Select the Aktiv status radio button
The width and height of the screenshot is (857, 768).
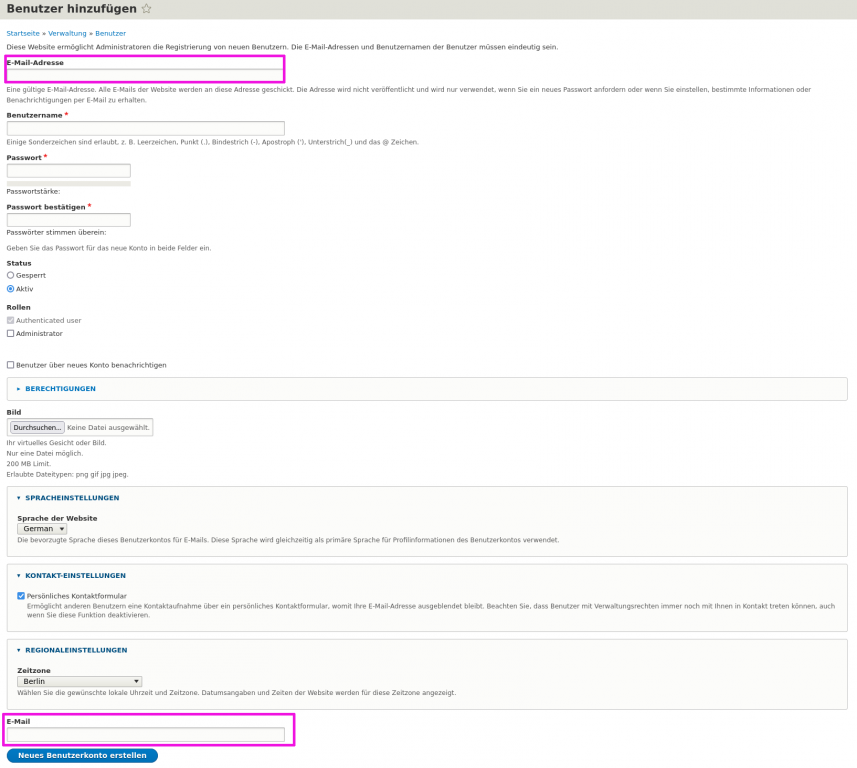click(x=11, y=288)
